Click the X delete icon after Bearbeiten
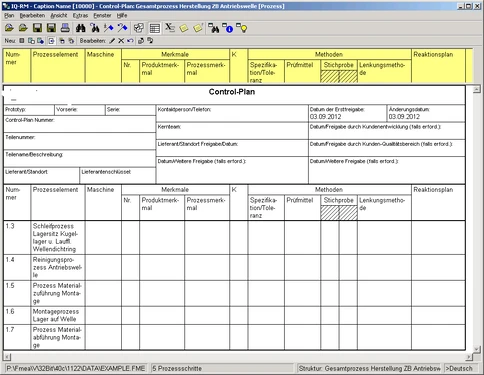The width and height of the screenshot is (484, 375). pos(121,41)
